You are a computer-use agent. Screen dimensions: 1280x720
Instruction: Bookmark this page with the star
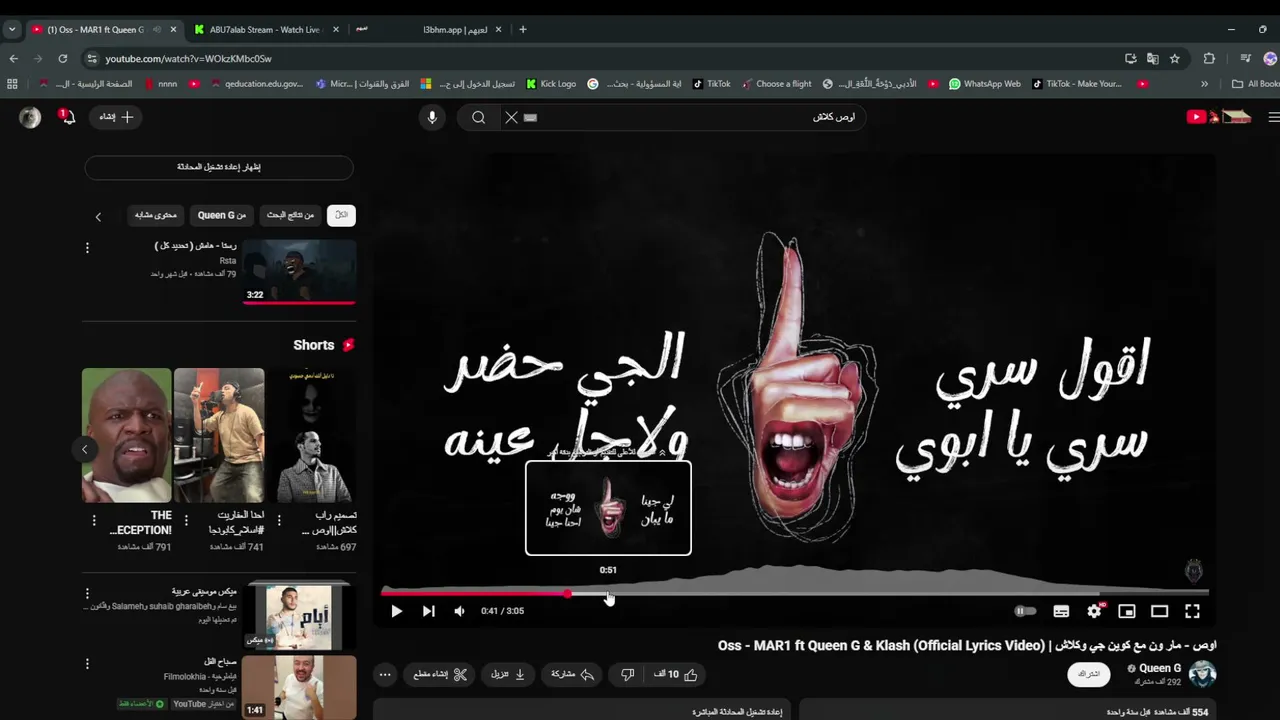1175,59
